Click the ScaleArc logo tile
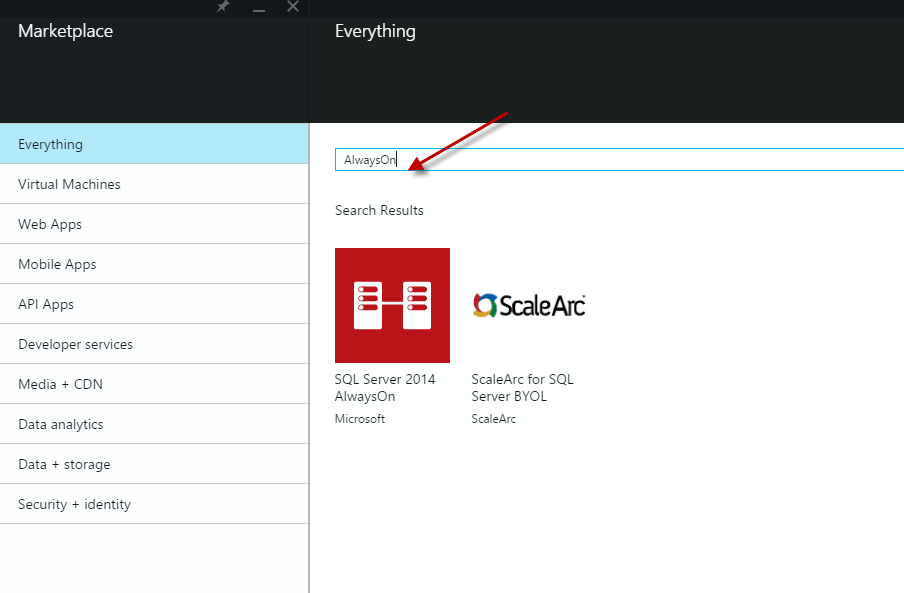 [x=528, y=305]
